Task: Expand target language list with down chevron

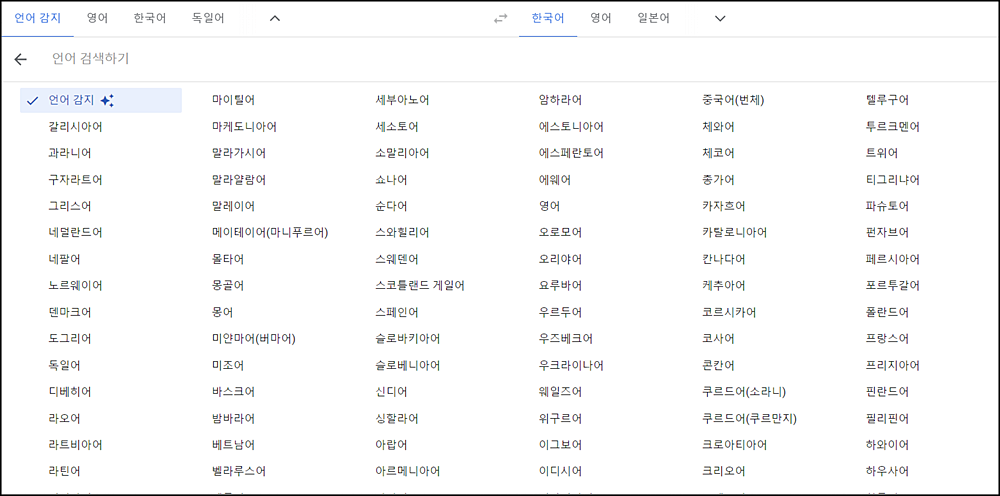Action: click(x=720, y=18)
